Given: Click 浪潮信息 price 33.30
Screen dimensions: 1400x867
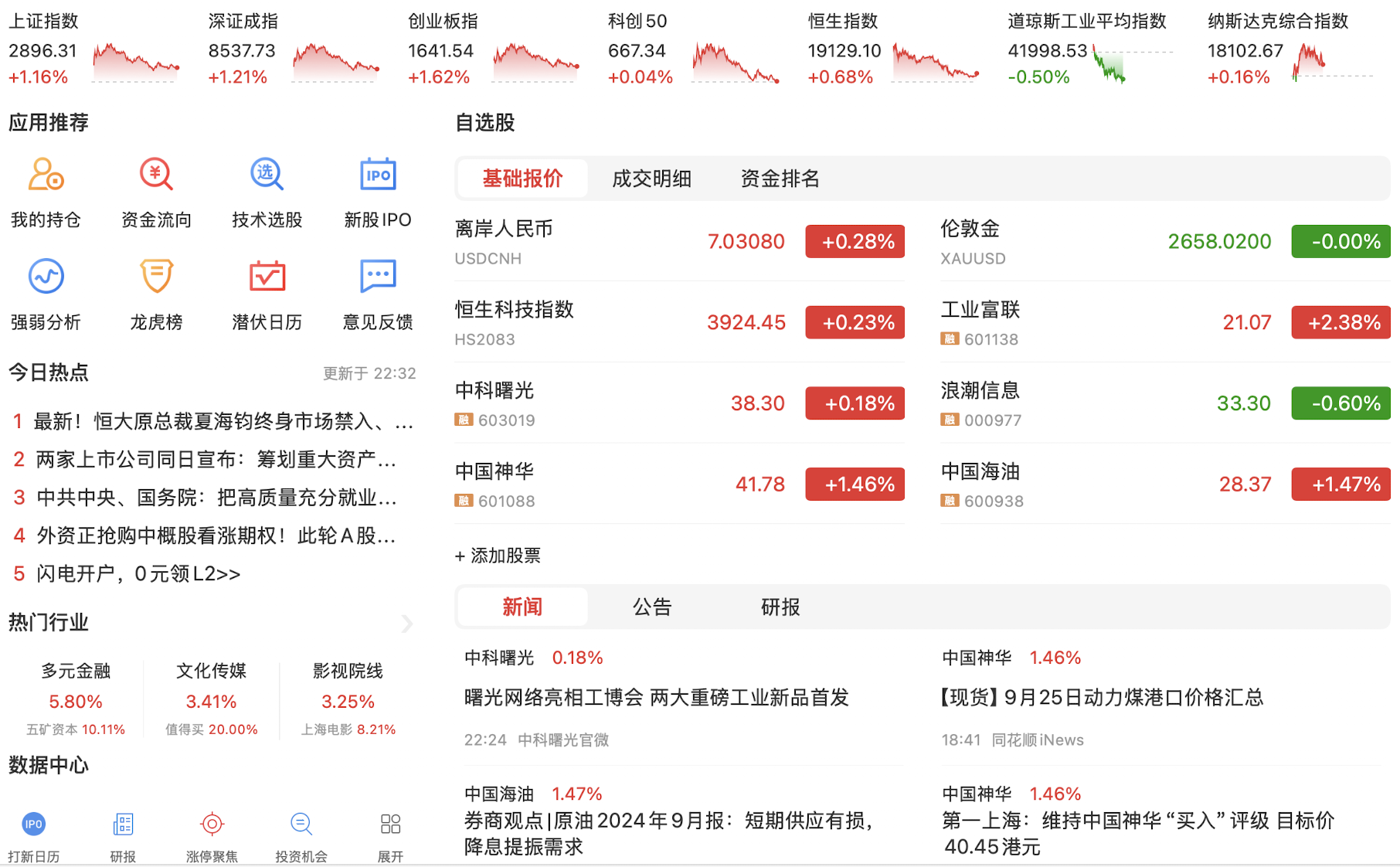Looking at the screenshot, I should [x=1243, y=403].
